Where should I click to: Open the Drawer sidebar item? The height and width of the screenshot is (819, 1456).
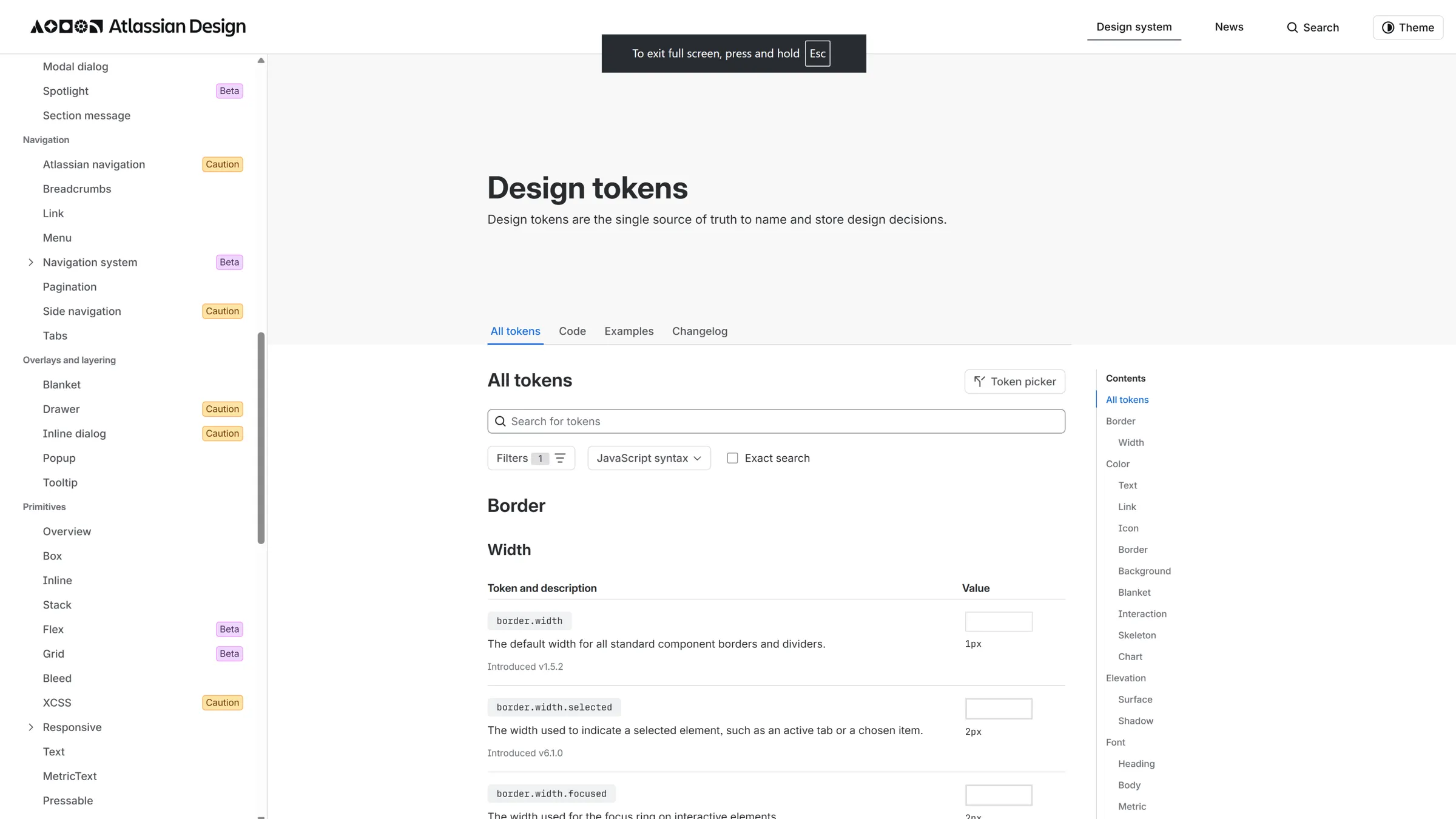[61, 409]
